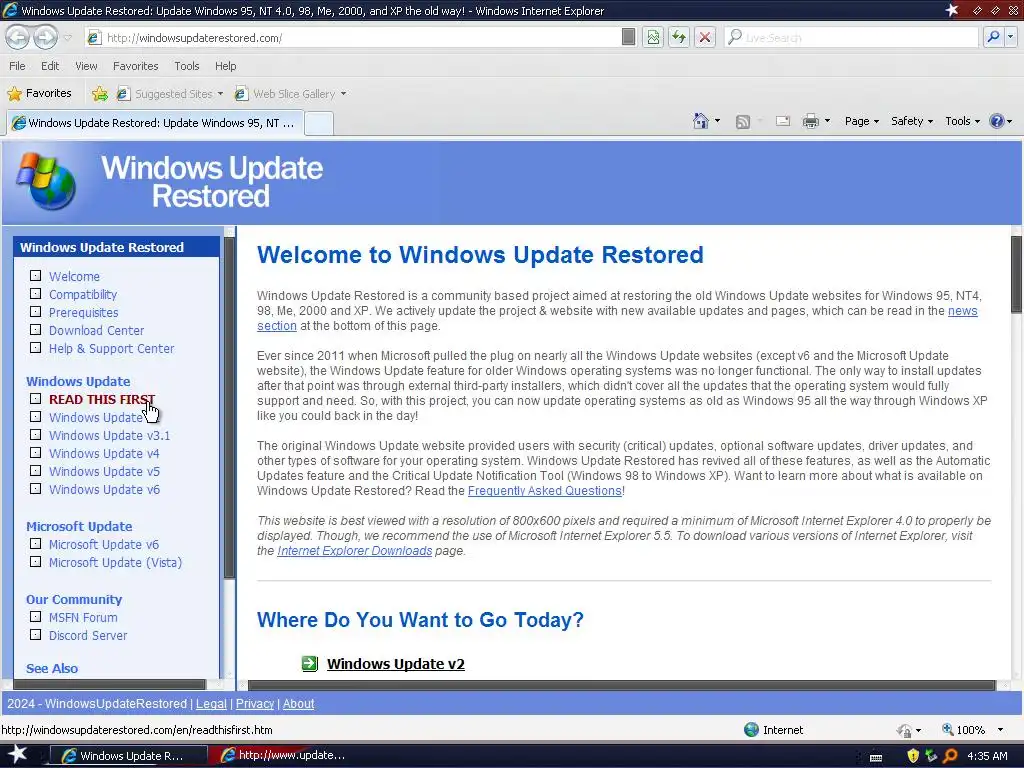Click the Legal footer link
Image resolution: width=1024 pixels, height=768 pixels.
point(212,703)
